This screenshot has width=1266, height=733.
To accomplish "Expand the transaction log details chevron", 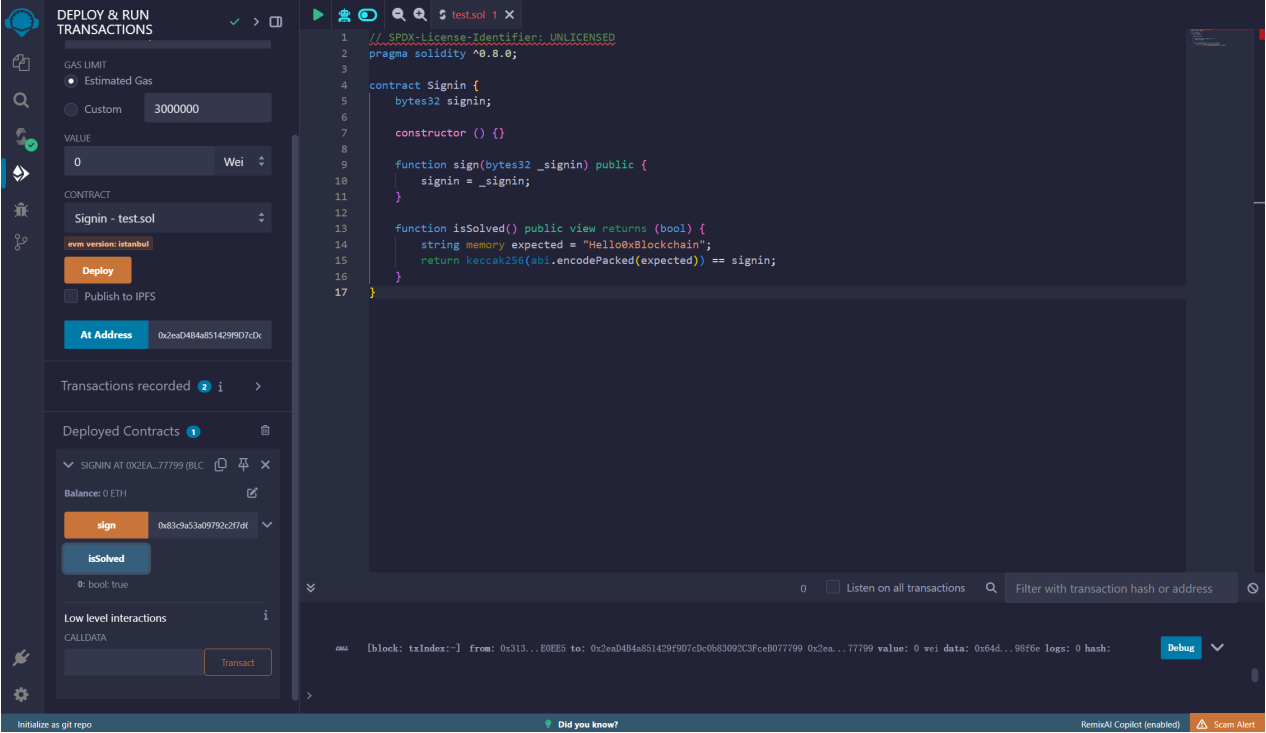I will point(1217,647).
